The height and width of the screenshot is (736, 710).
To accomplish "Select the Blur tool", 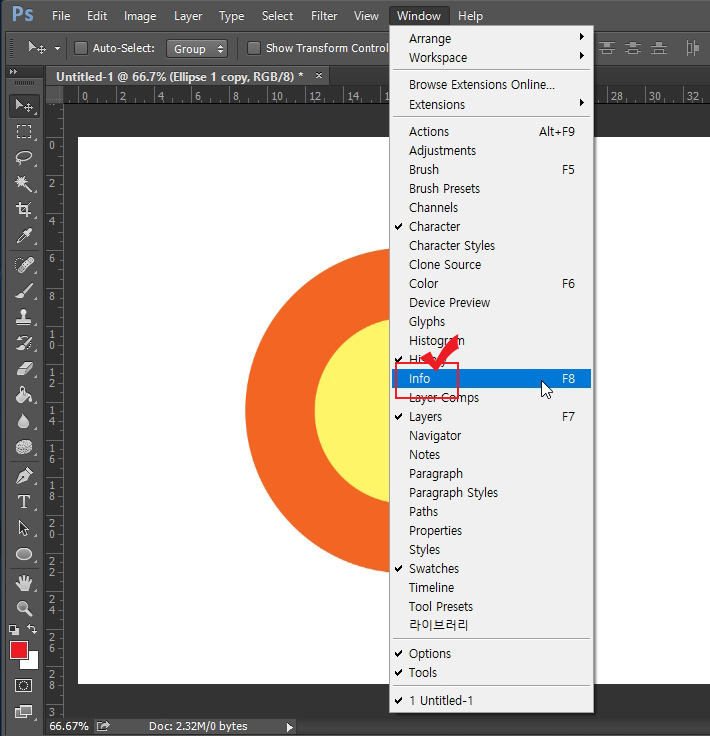I will coord(24,421).
